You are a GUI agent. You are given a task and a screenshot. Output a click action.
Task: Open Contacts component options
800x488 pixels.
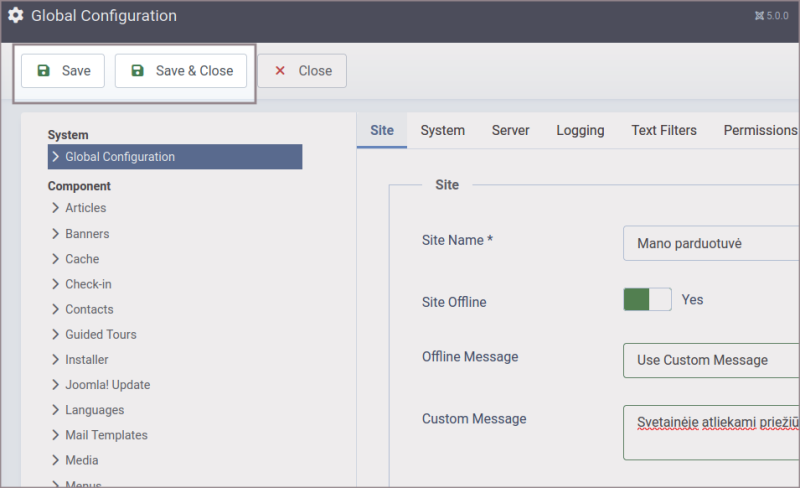89,309
